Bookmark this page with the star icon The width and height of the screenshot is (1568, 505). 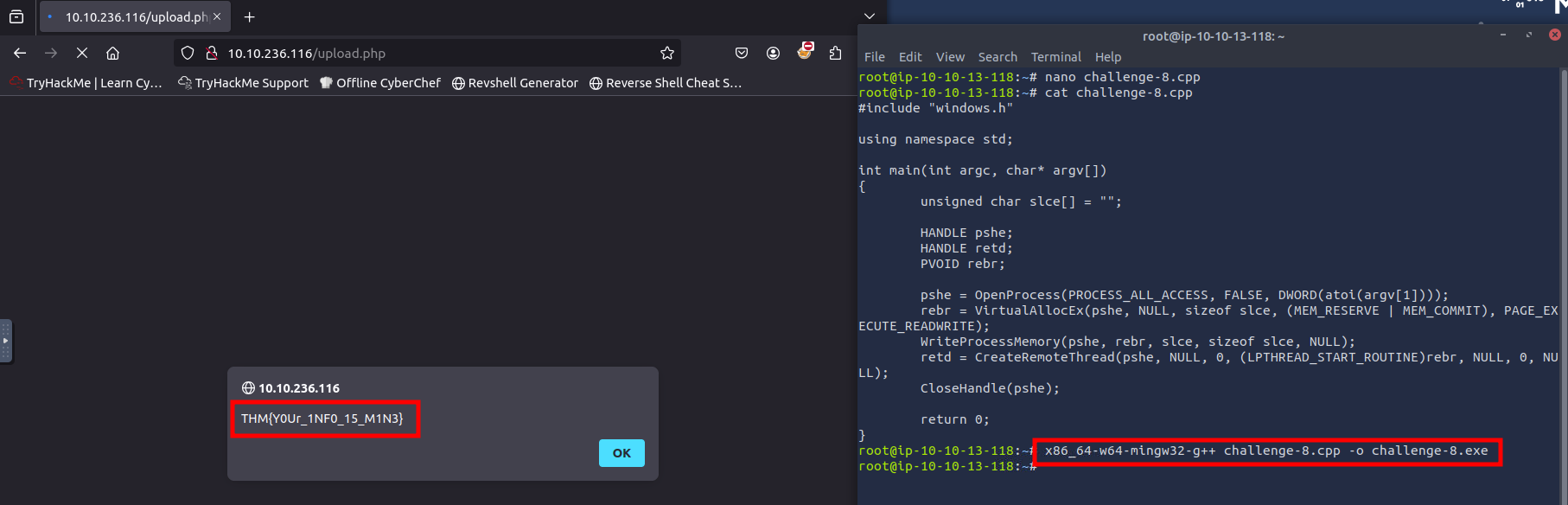(667, 53)
